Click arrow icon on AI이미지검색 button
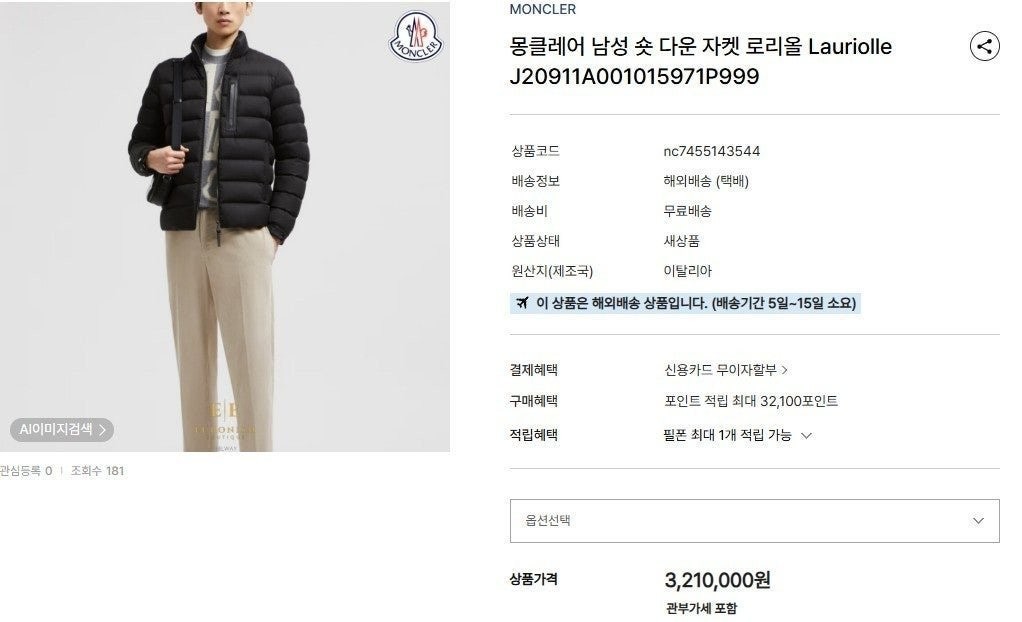 (102, 430)
